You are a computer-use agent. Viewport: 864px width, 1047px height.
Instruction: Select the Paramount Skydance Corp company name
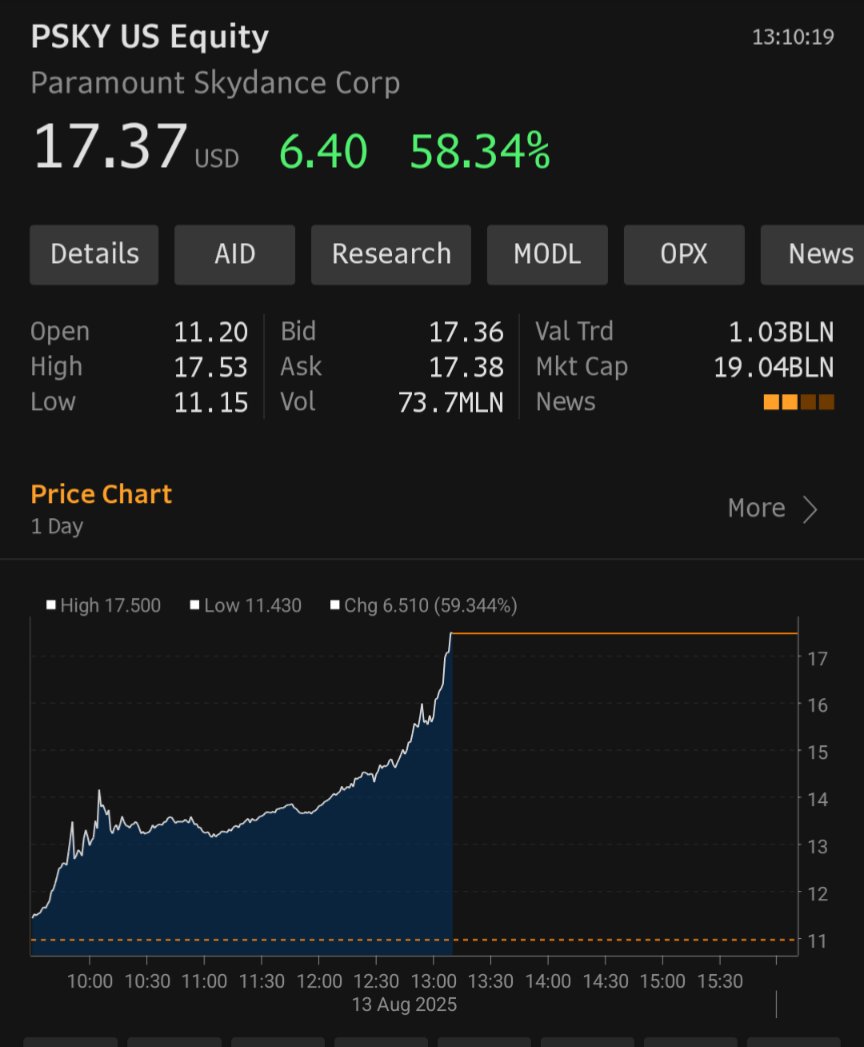(x=215, y=83)
